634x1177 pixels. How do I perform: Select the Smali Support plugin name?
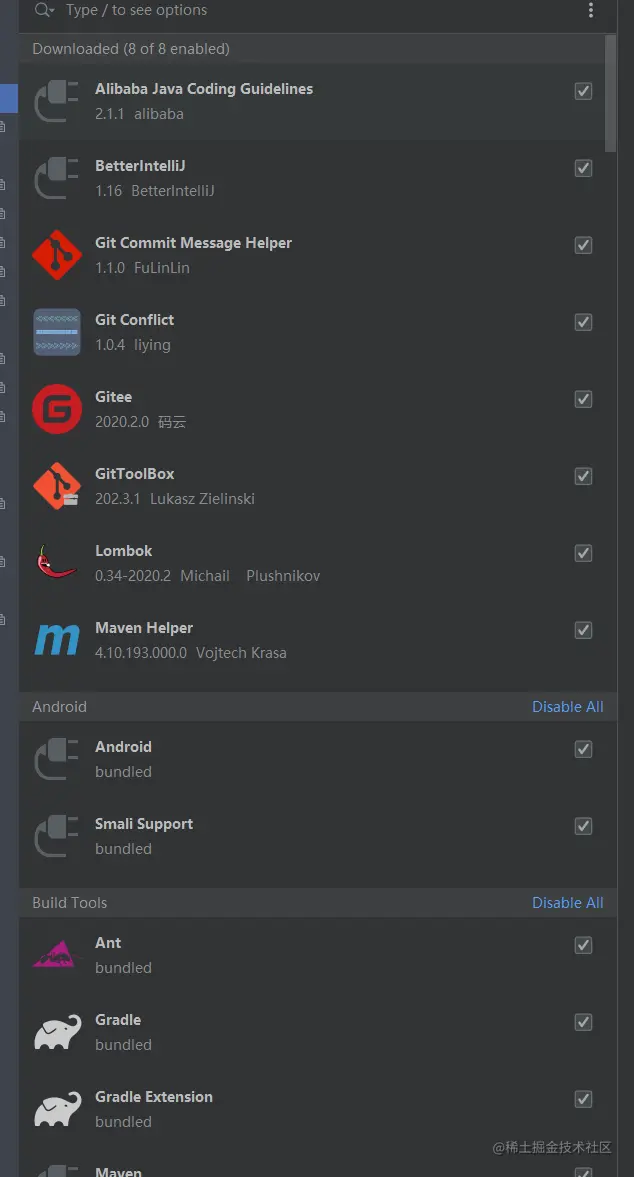[x=144, y=823]
